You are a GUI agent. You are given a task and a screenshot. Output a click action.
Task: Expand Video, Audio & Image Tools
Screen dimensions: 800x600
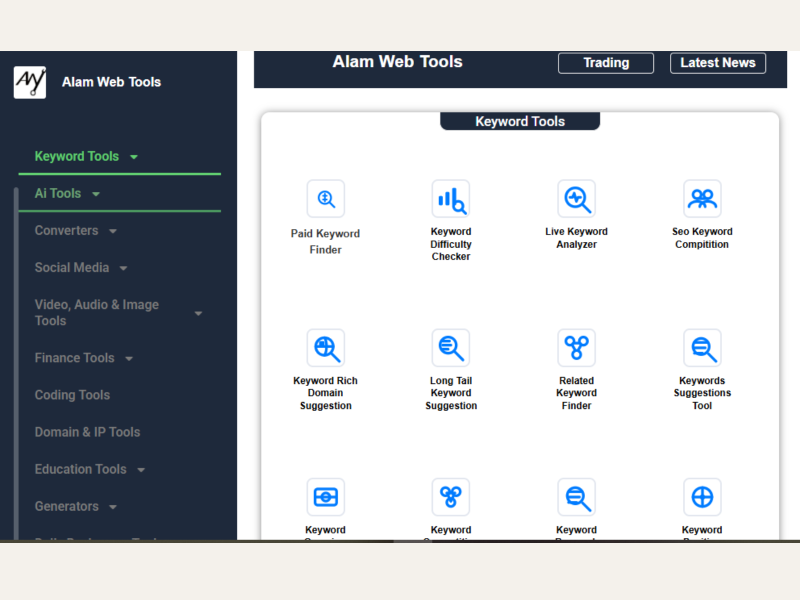tap(118, 313)
